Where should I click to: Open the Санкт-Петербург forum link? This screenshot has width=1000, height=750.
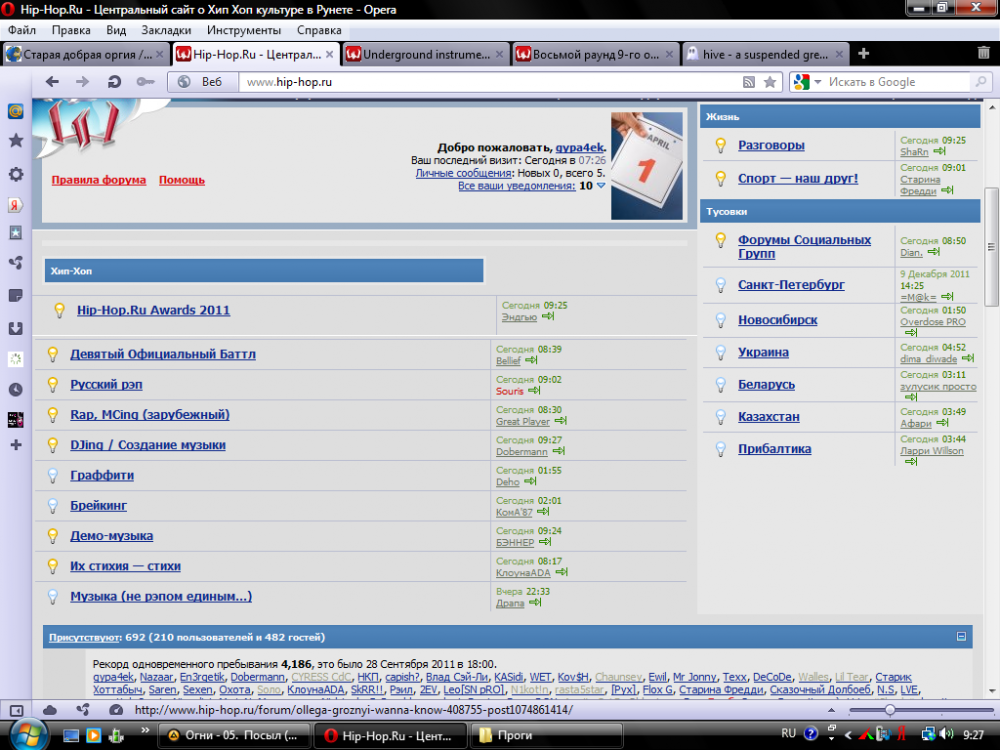coord(791,284)
